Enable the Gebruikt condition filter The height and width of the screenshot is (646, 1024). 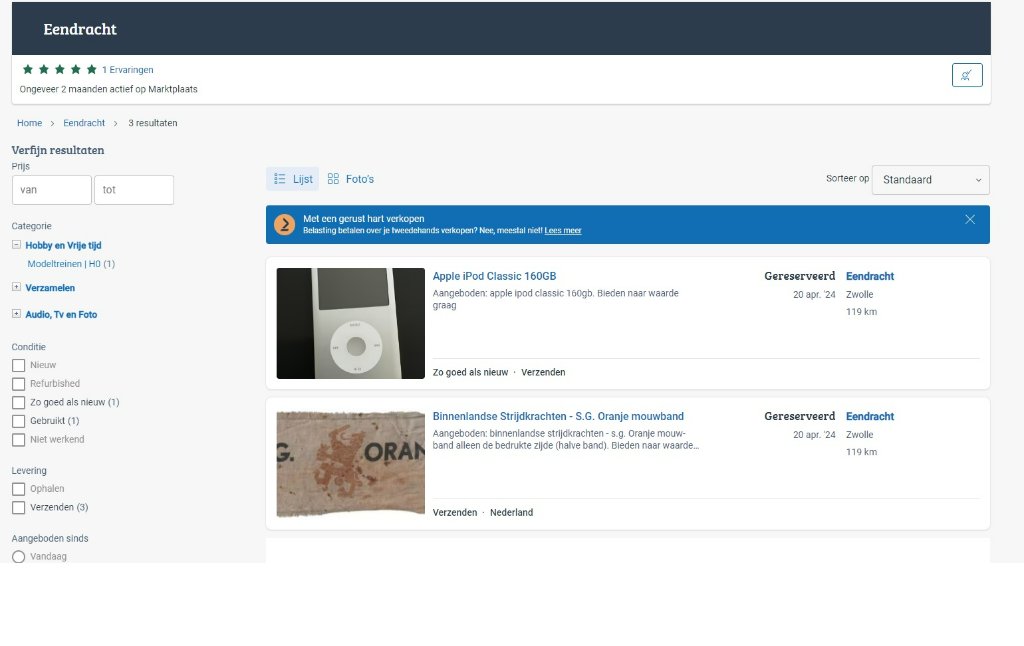pyautogui.click(x=18, y=421)
